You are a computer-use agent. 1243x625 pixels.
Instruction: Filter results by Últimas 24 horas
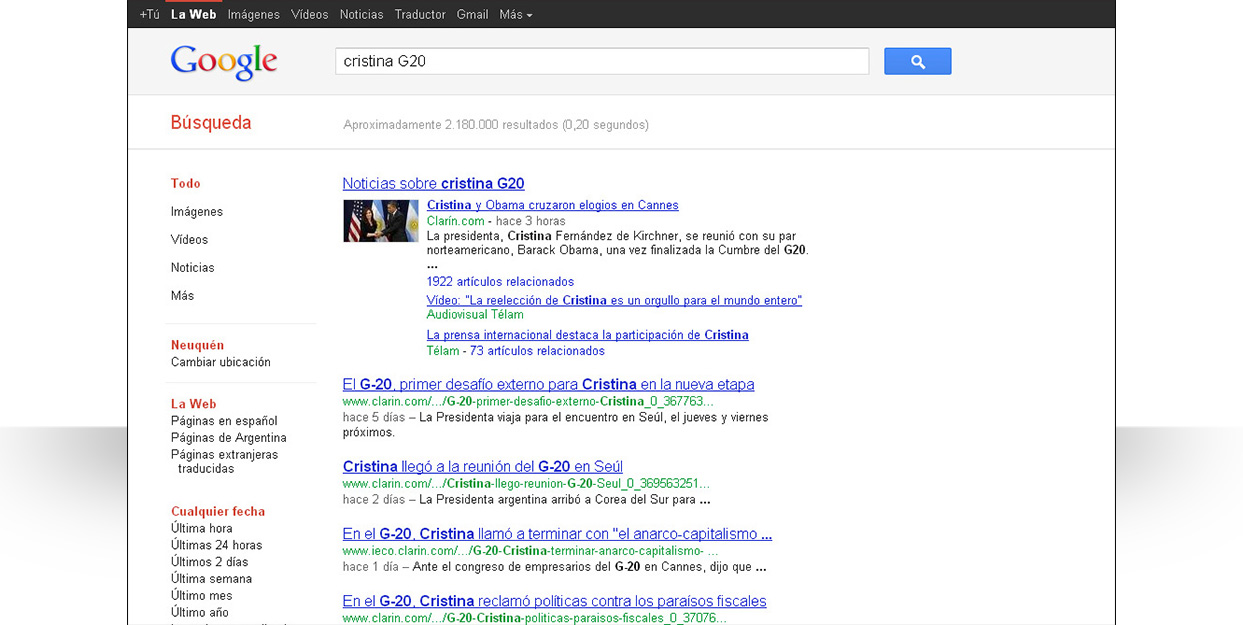[216, 545]
